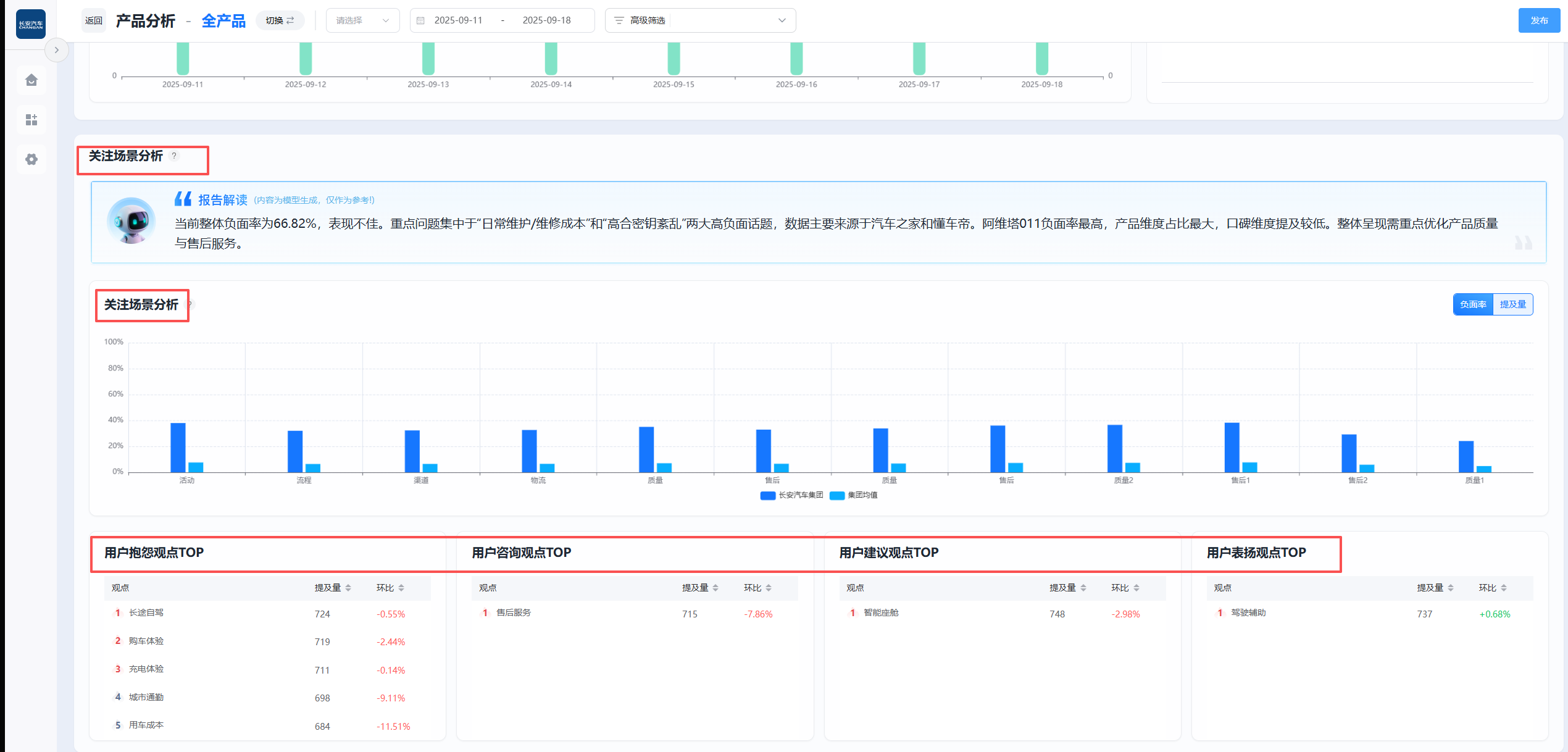Image resolution: width=1568 pixels, height=752 pixels.
Task: Toggle 集团均值 legend item
Action: click(x=854, y=495)
